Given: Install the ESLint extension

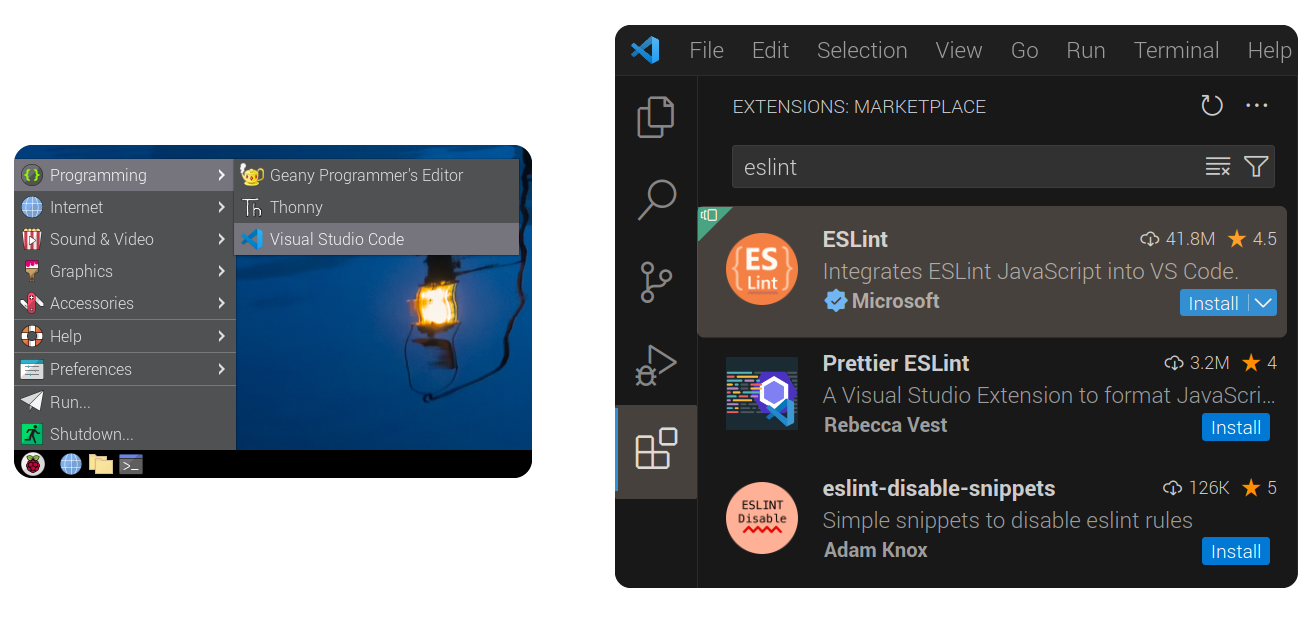Looking at the screenshot, I should pos(1214,303).
